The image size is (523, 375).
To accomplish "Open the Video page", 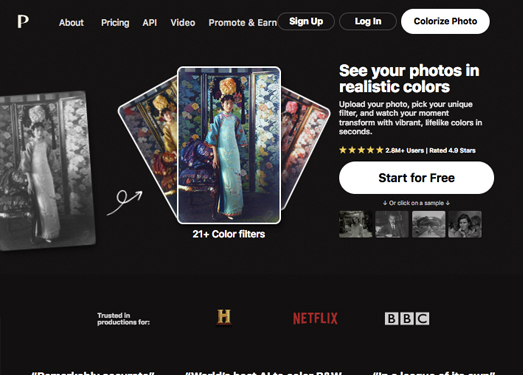I will pyautogui.click(x=183, y=23).
